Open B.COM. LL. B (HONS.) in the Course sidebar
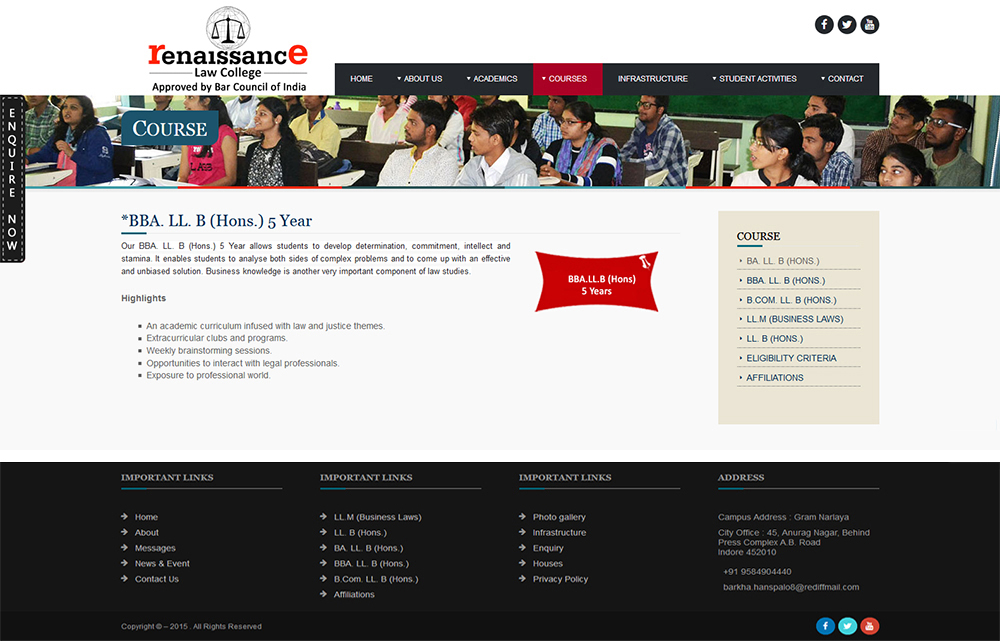Image resolution: width=1000 pixels, height=641 pixels. [791, 300]
